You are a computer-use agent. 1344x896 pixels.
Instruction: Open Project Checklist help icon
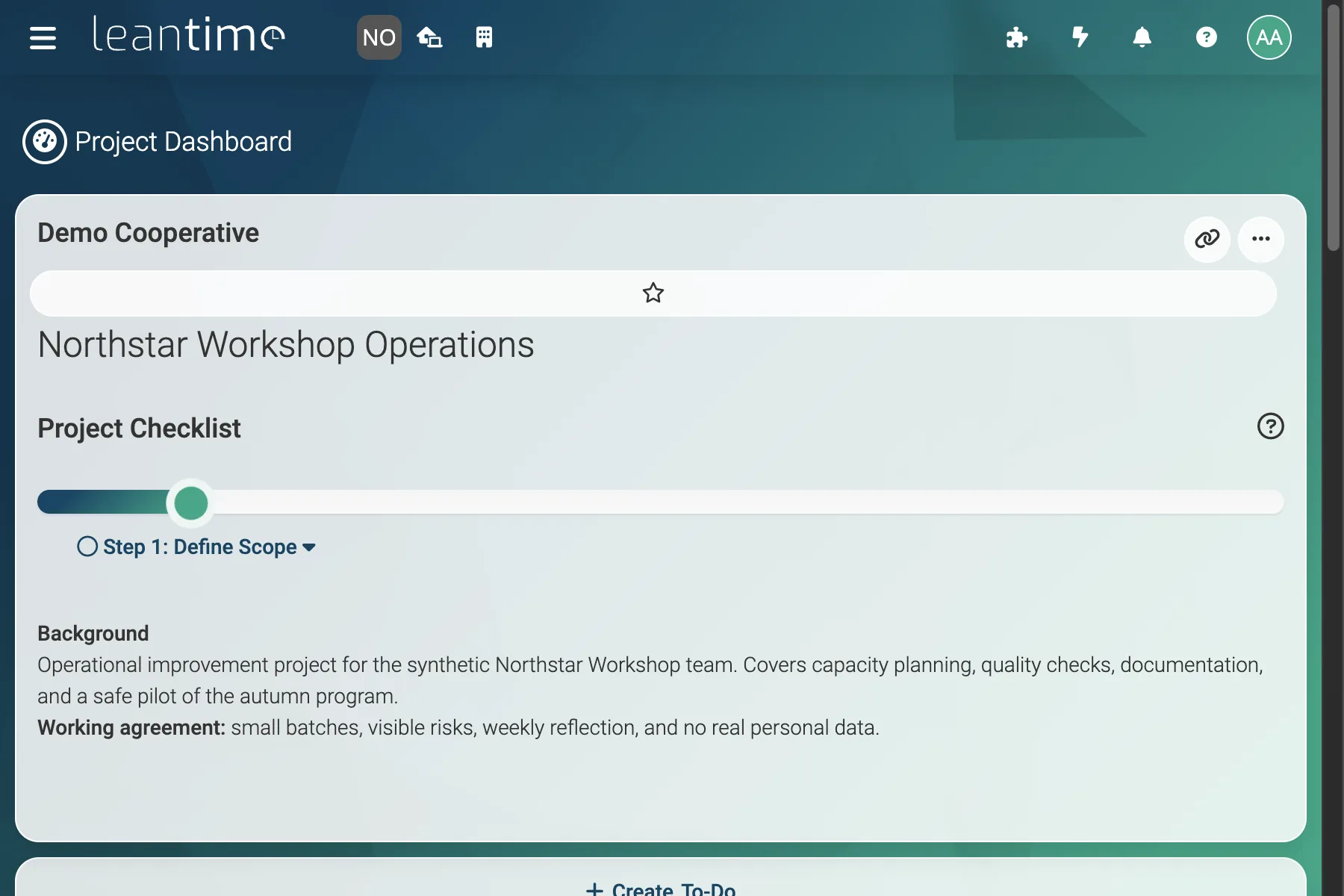[1270, 426]
